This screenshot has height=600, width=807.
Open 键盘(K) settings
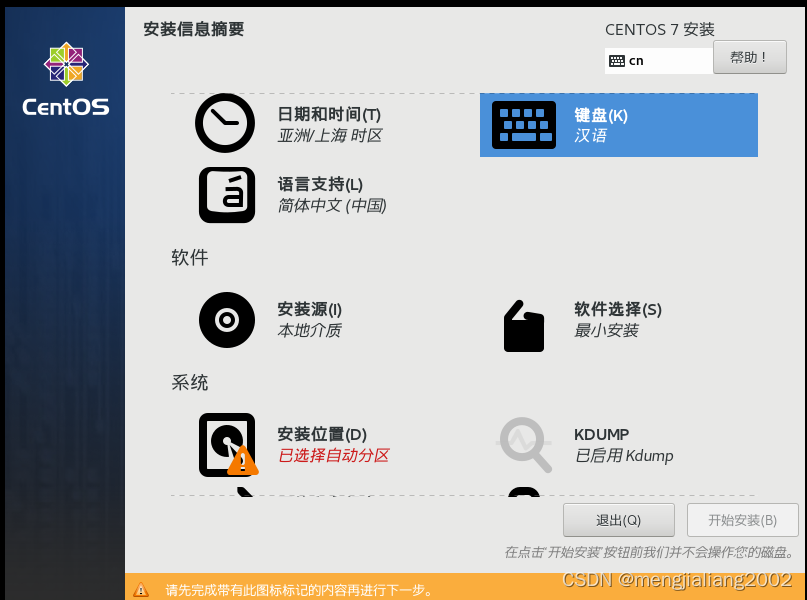[601, 115]
